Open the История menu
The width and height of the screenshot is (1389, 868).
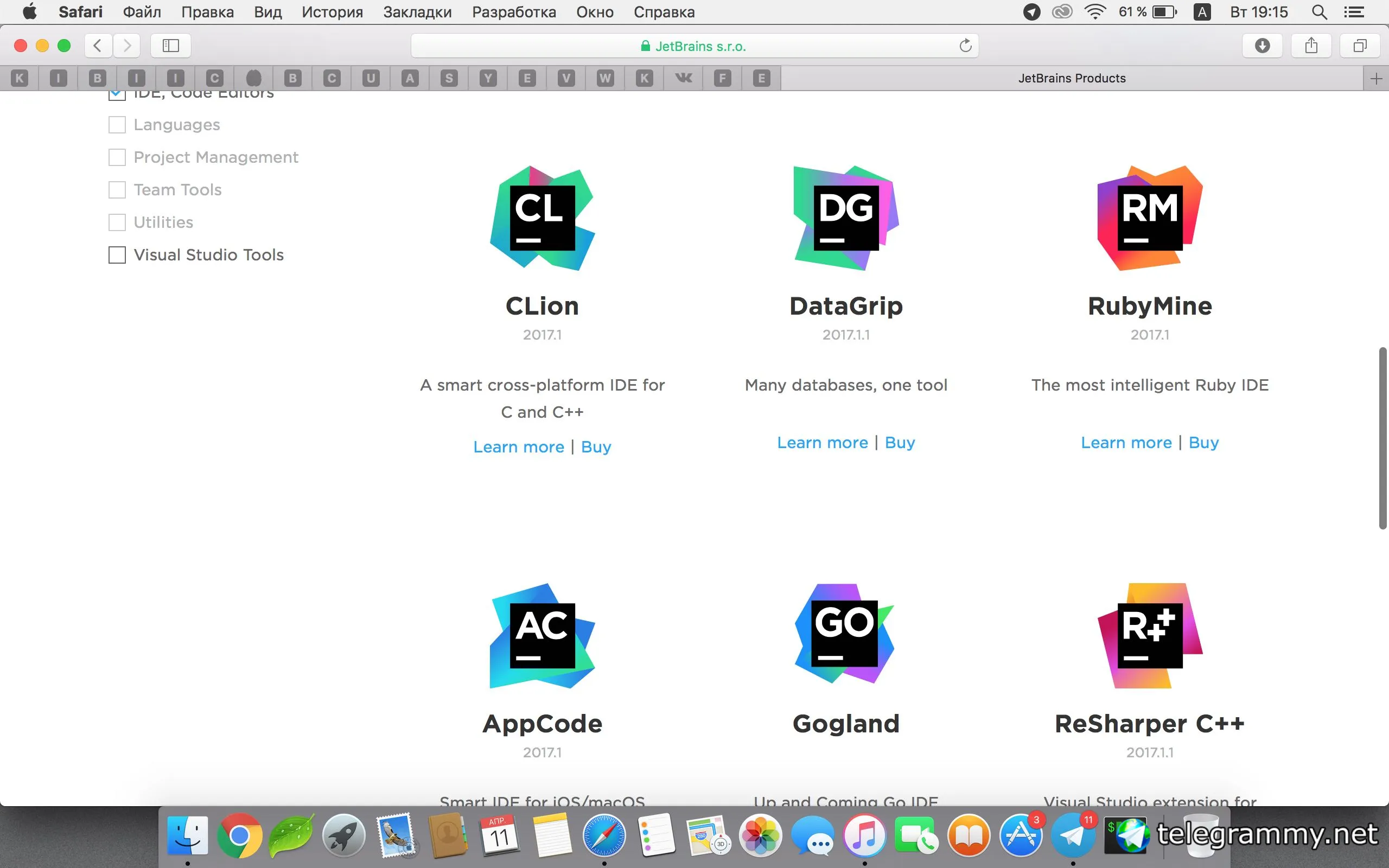pyautogui.click(x=332, y=12)
